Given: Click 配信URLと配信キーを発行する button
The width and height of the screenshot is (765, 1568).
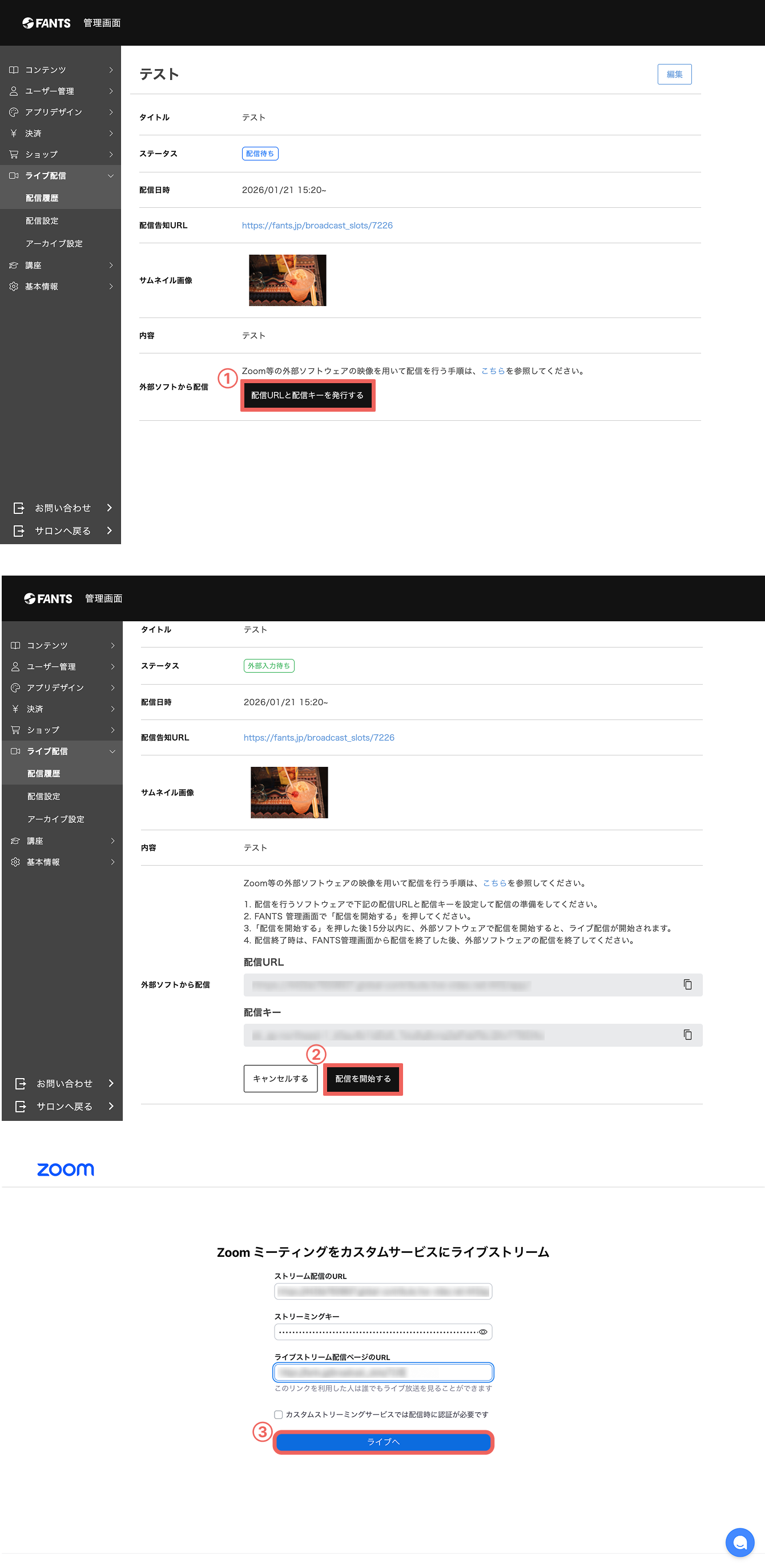Looking at the screenshot, I should pos(307,396).
